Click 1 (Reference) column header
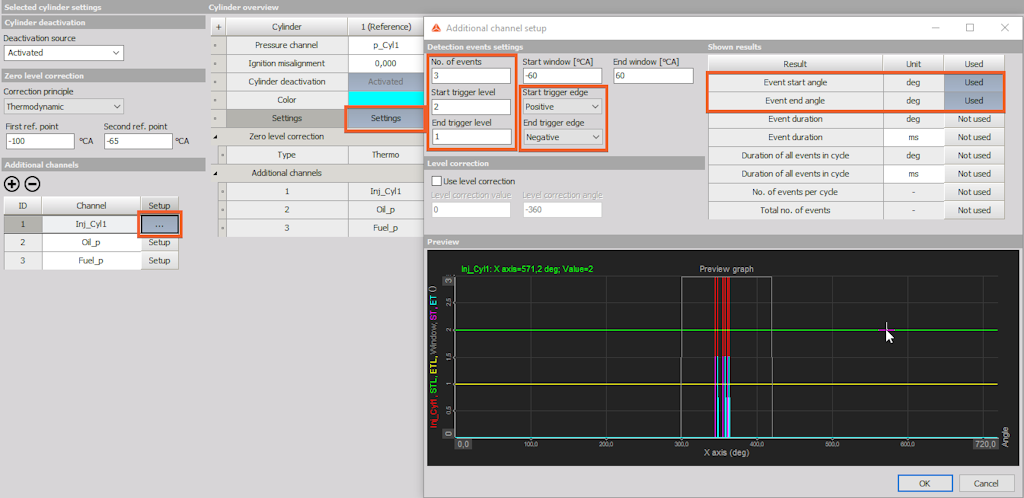The height and width of the screenshot is (498, 1024). click(385, 27)
